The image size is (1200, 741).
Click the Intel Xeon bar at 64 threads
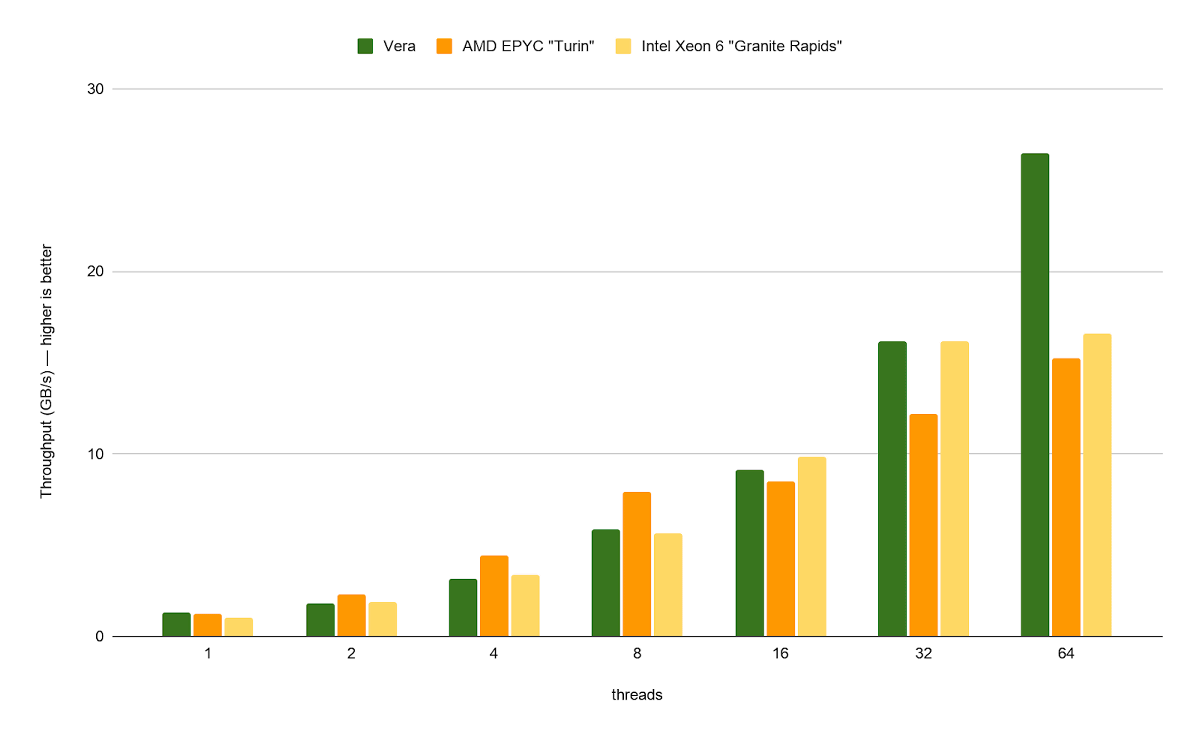1097,485
